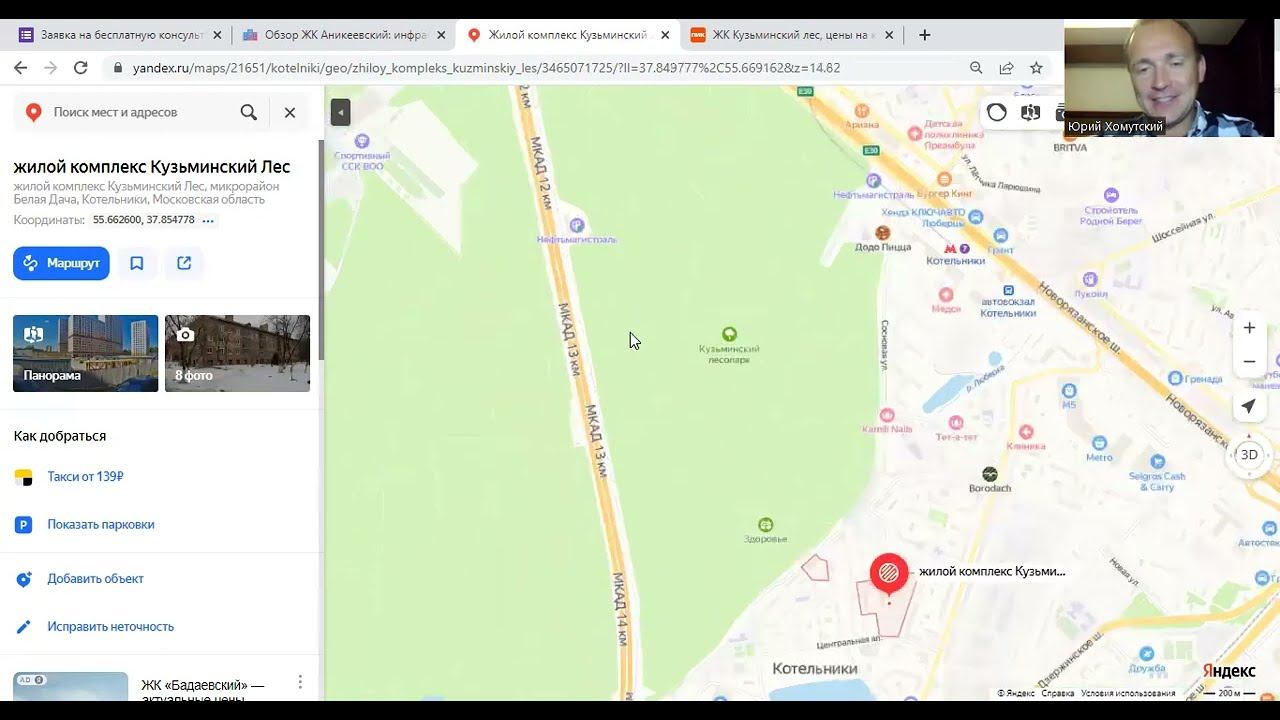This screenshot has width=1280, height=720.
Task: Zoom out the map with minus button
Action: [1249, 361]
